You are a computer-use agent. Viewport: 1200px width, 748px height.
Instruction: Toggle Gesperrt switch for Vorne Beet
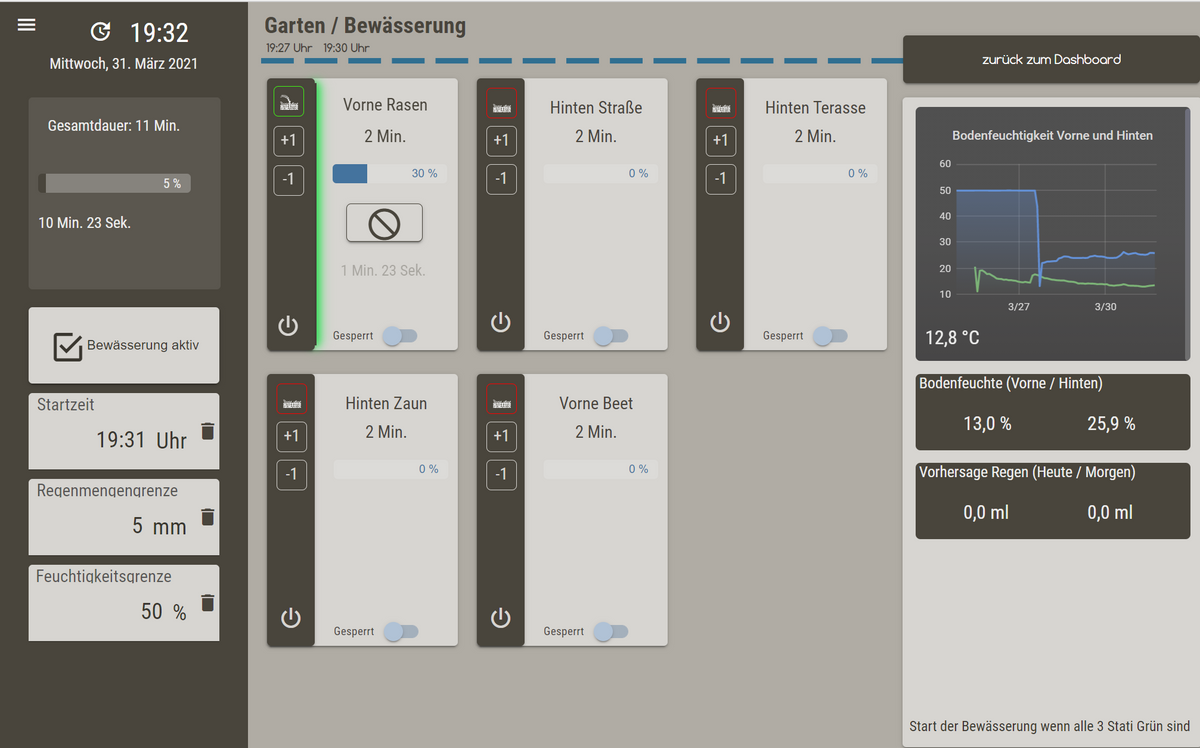click(611, 632)
